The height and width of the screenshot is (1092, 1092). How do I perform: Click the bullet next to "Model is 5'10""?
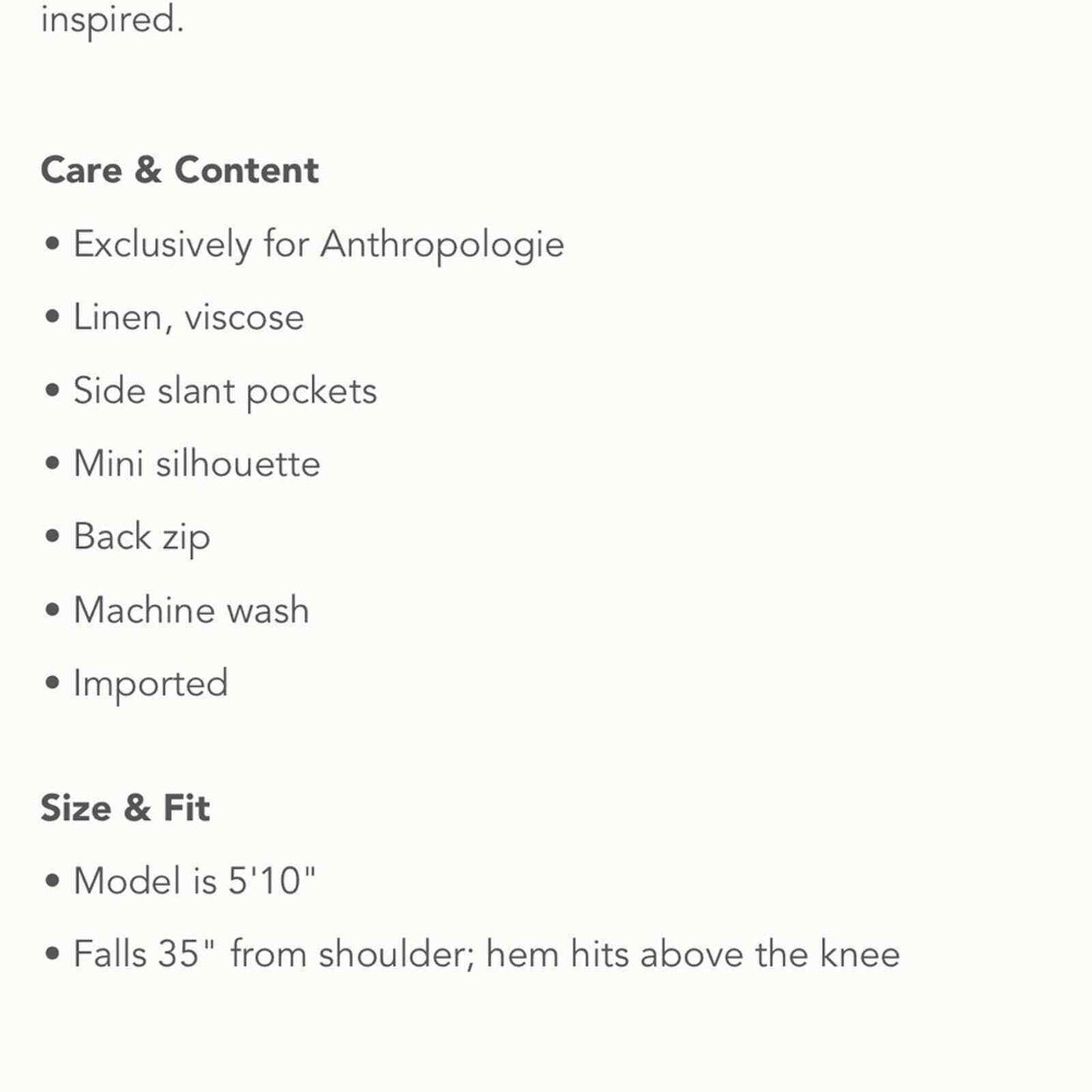coord(52,880)
